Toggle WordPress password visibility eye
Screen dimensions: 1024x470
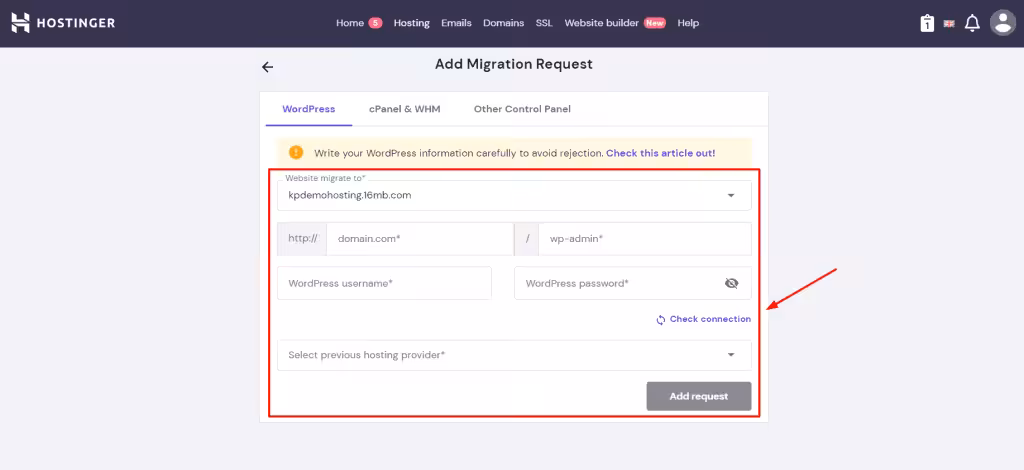pos(731,283)
